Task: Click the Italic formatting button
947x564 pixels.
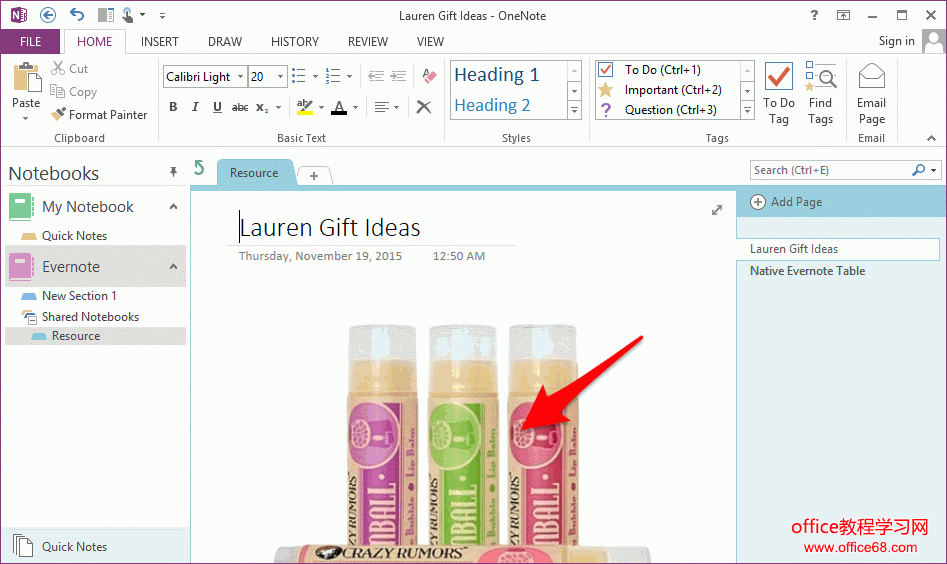Action: [195, 107]
